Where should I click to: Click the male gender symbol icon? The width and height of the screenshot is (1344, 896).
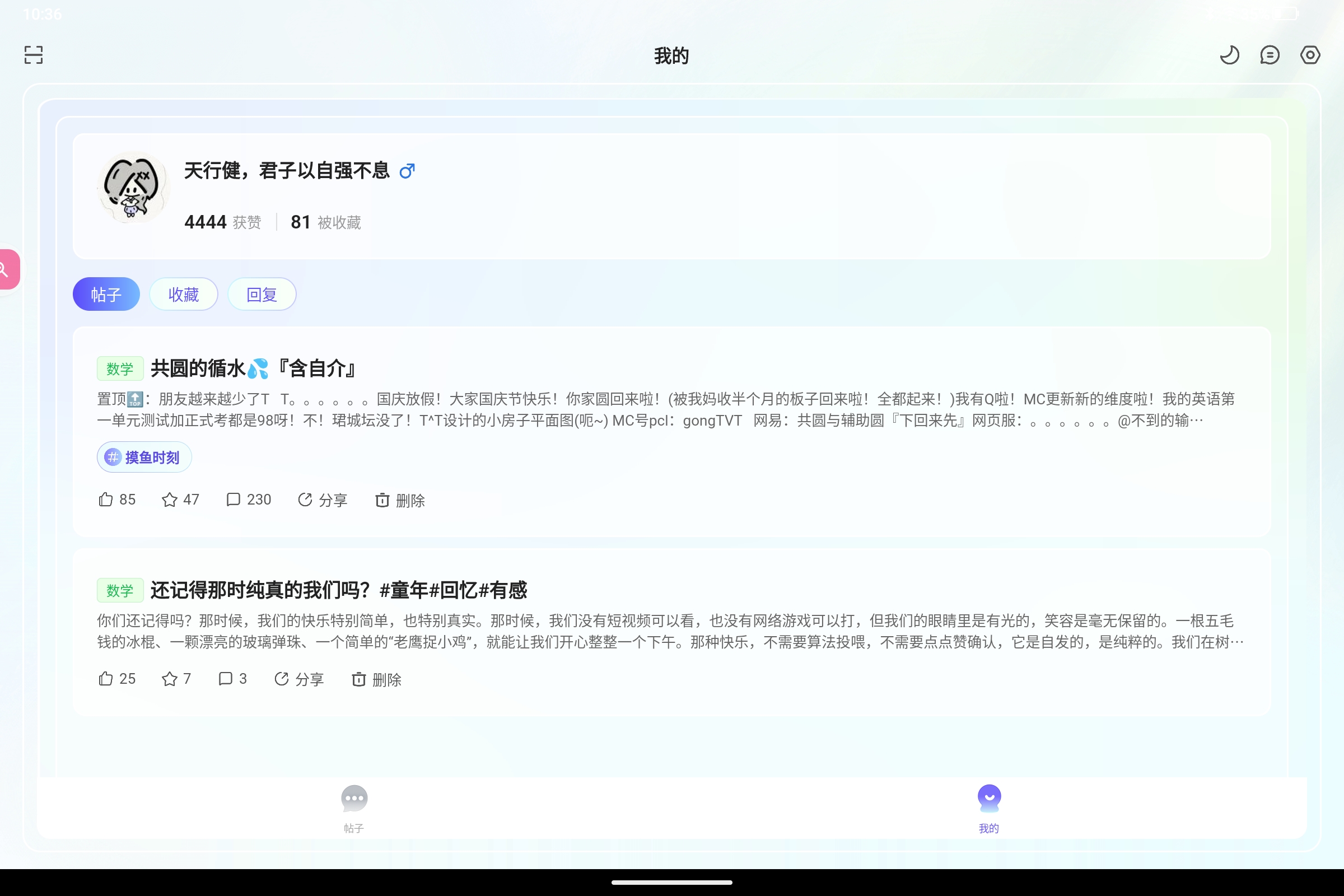point(407,171)
